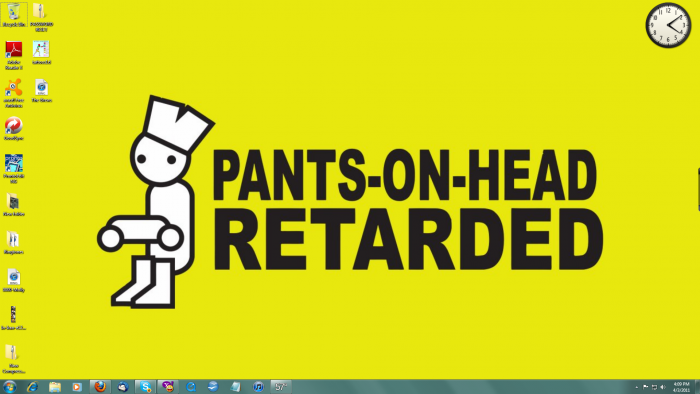
Task: Open the volume speaker control
Action: tap(663, 387)
